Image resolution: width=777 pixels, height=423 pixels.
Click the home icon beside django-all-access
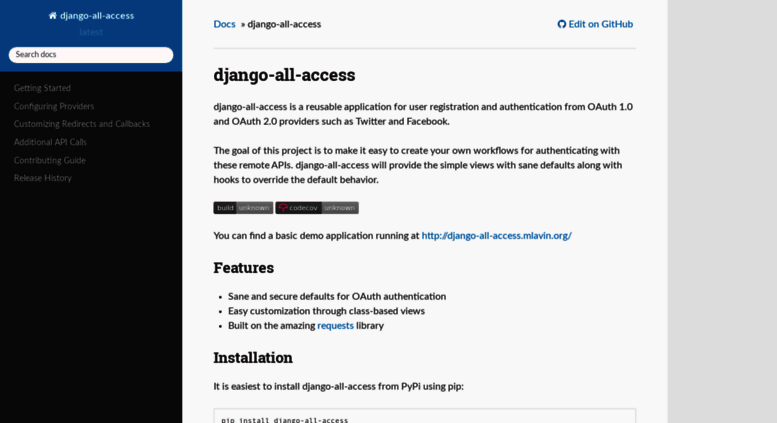click(53, 16)
